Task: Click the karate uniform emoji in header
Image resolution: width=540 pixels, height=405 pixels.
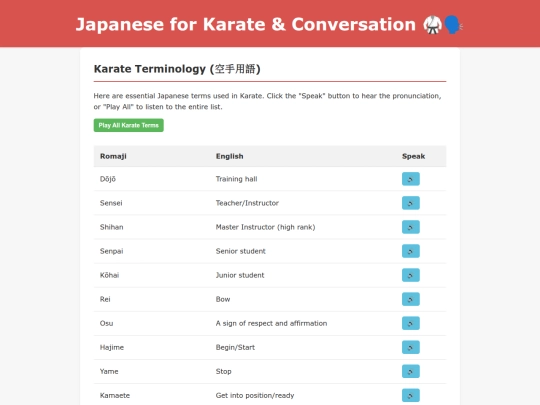Action: point(432,25)
